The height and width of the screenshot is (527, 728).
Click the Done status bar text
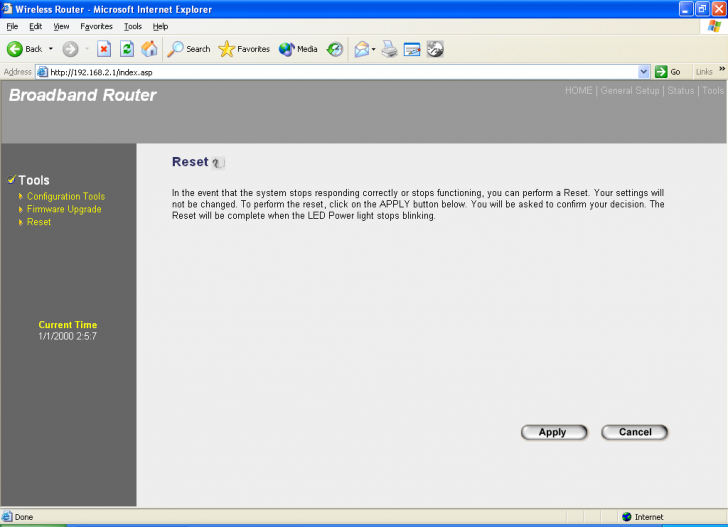pyautogui.click(x=24, y=517)
